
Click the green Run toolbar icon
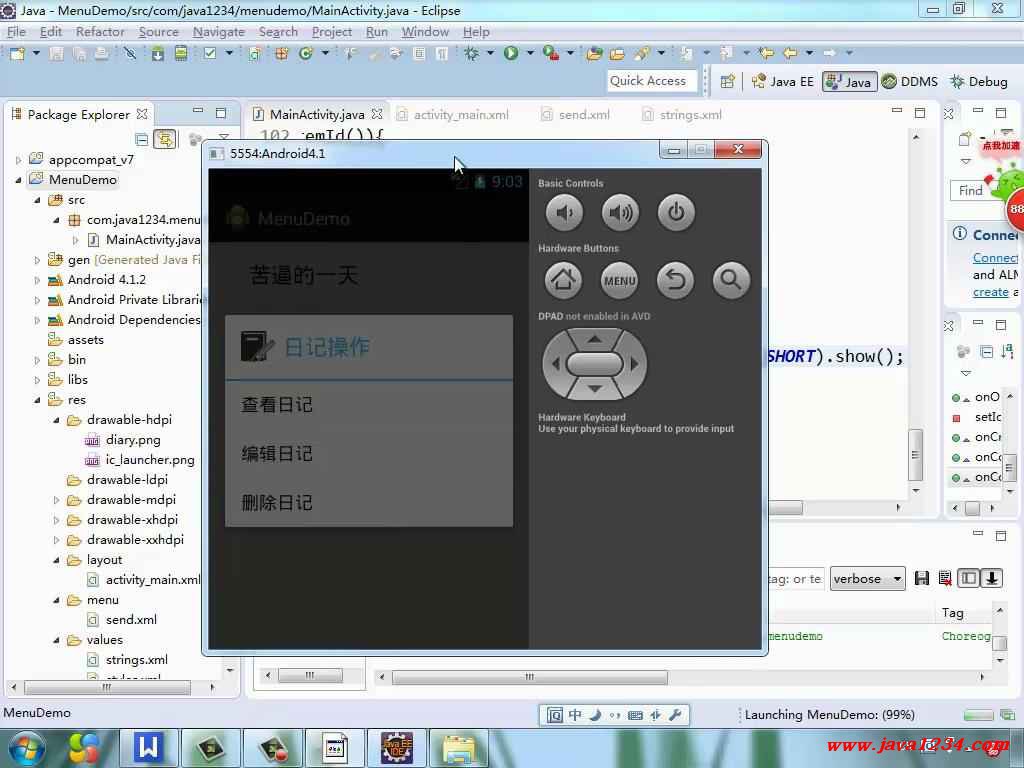click(511, 53)
